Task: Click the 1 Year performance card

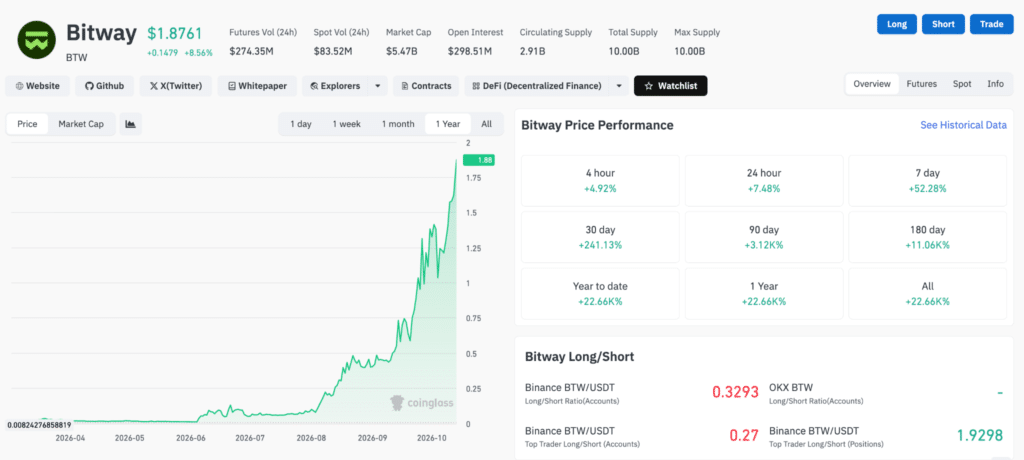Action: pyautogui.click(x=764, y=293)
